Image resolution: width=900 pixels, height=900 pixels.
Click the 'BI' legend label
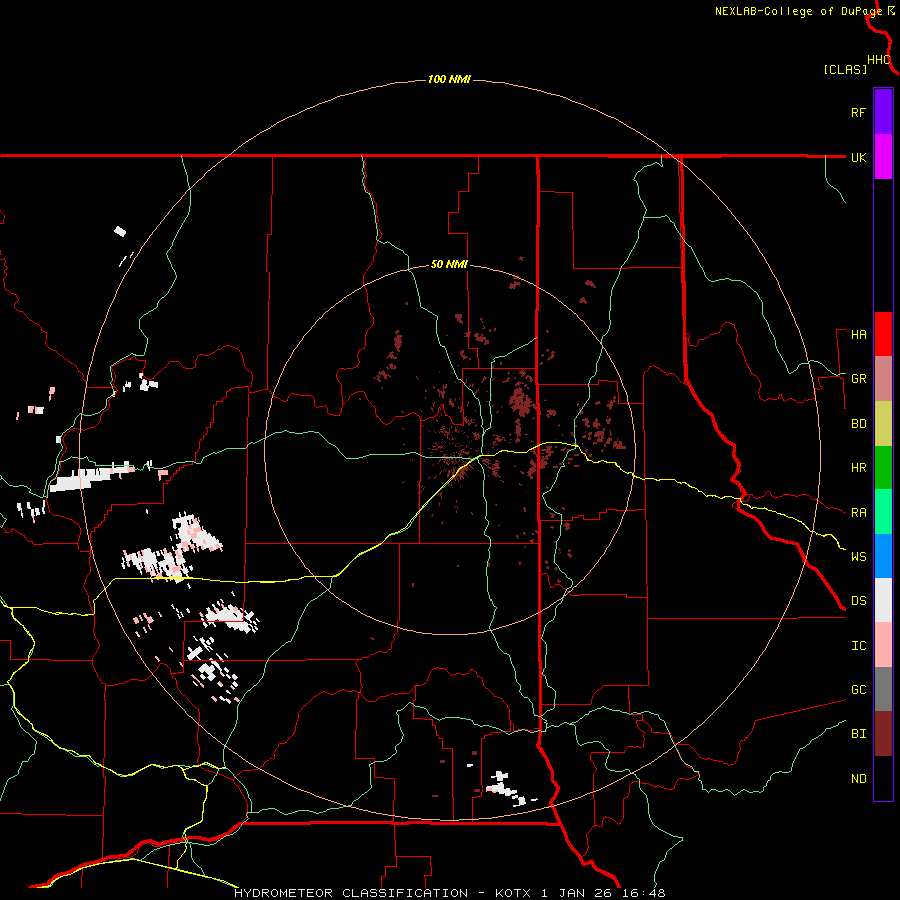pyautogui.click(x=858, y=734)
